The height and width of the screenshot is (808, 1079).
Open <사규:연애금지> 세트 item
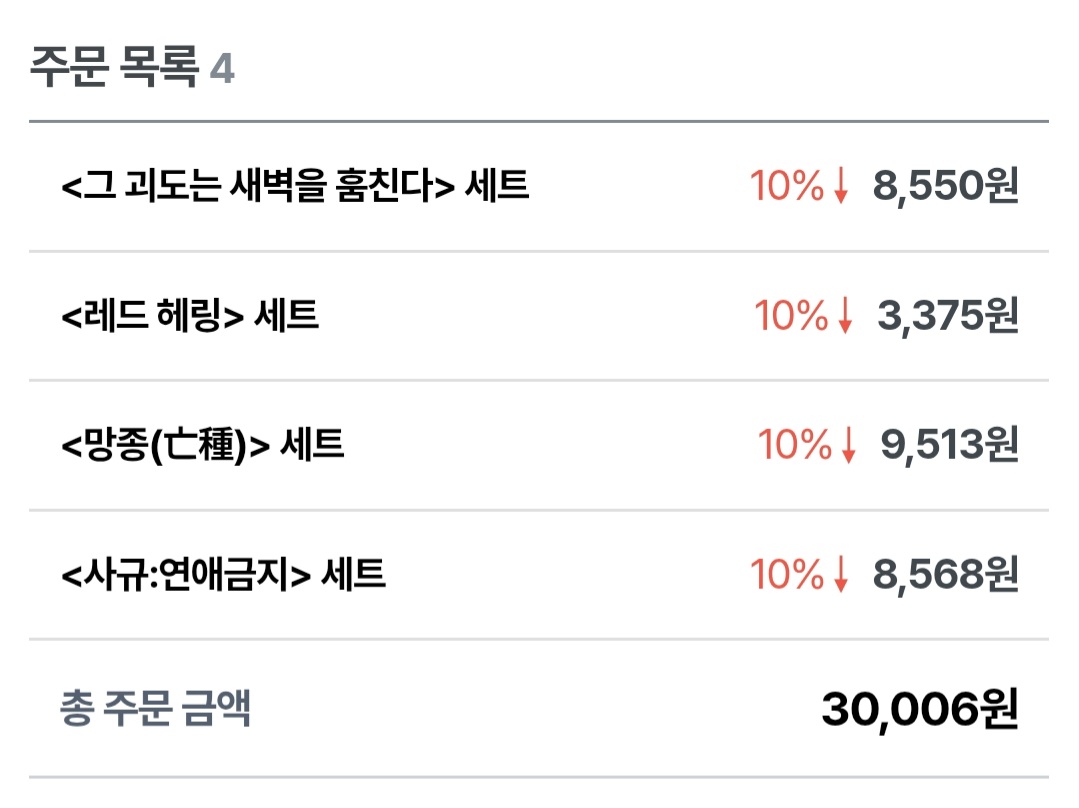223,574
